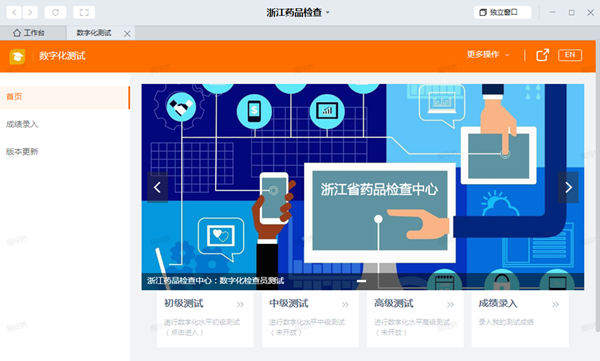Open the 中级测试 card

click(310, 319)
